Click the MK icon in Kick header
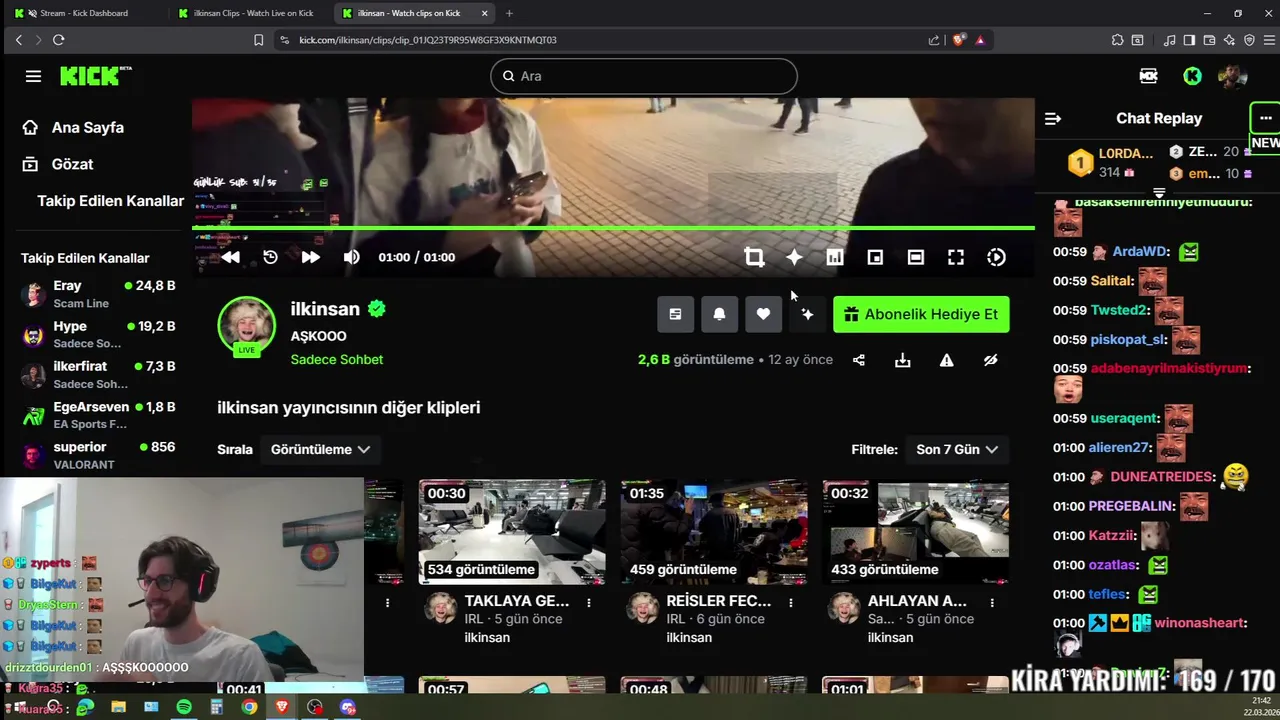1280x720 pixels. [x=1148, y=76]
